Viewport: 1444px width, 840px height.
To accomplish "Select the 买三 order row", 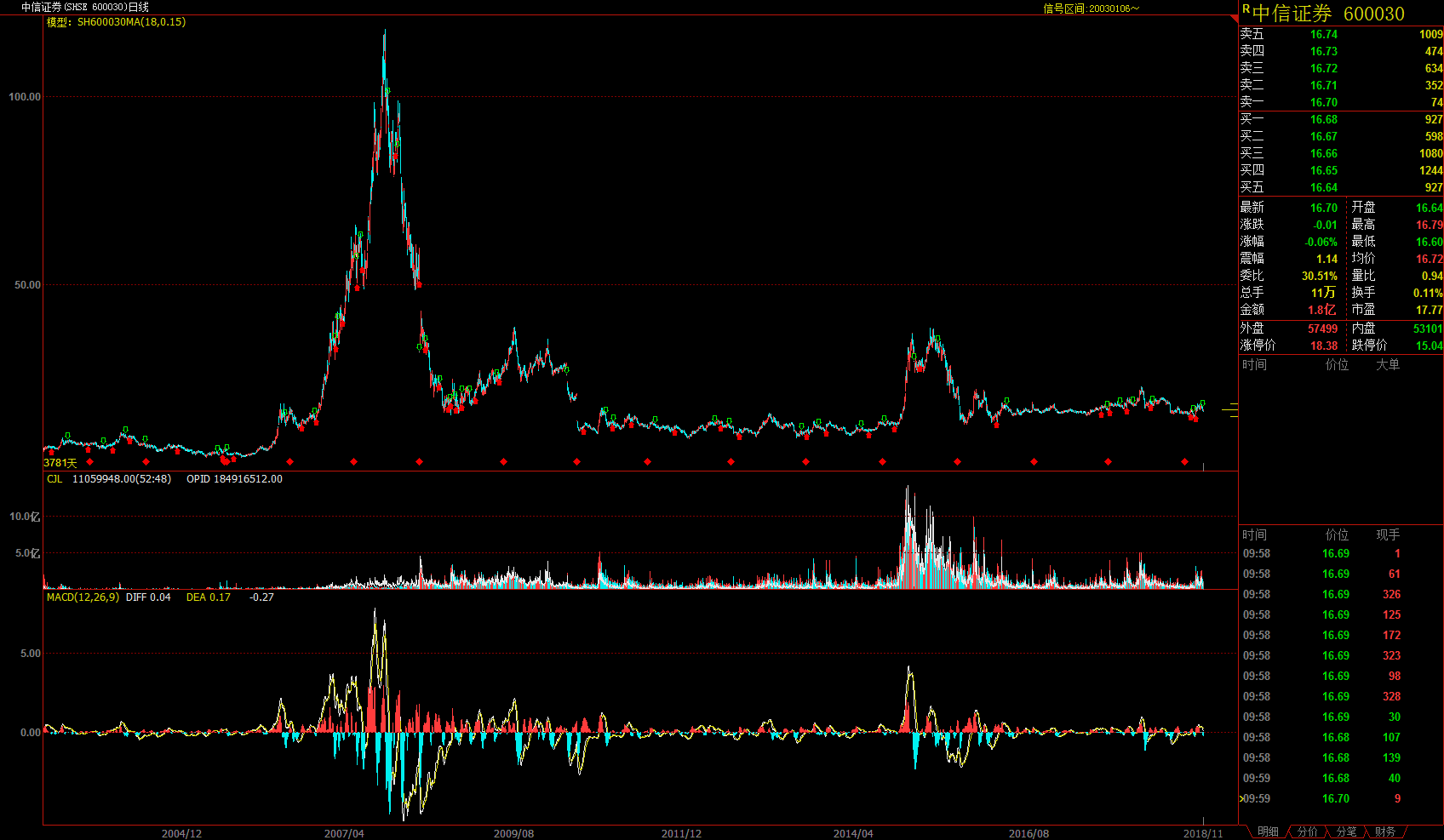I will pos(1341,153).
